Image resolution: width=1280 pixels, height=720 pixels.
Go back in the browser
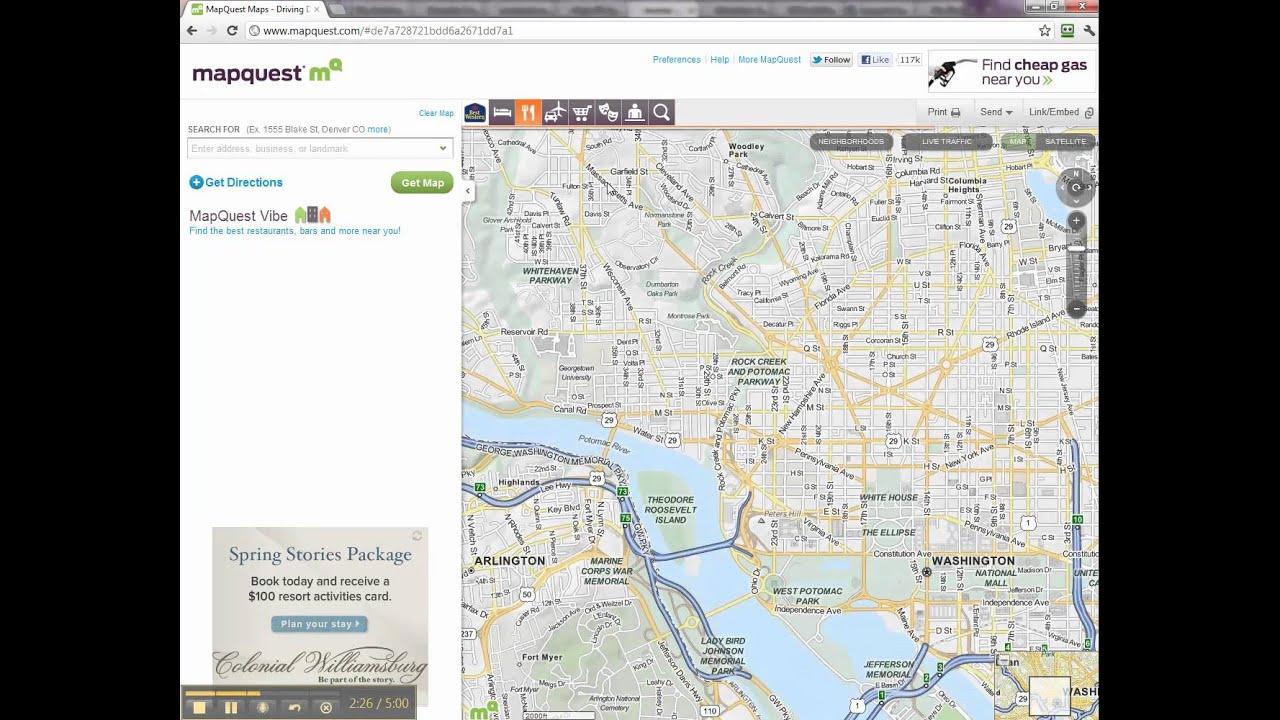tap(192, 31)
